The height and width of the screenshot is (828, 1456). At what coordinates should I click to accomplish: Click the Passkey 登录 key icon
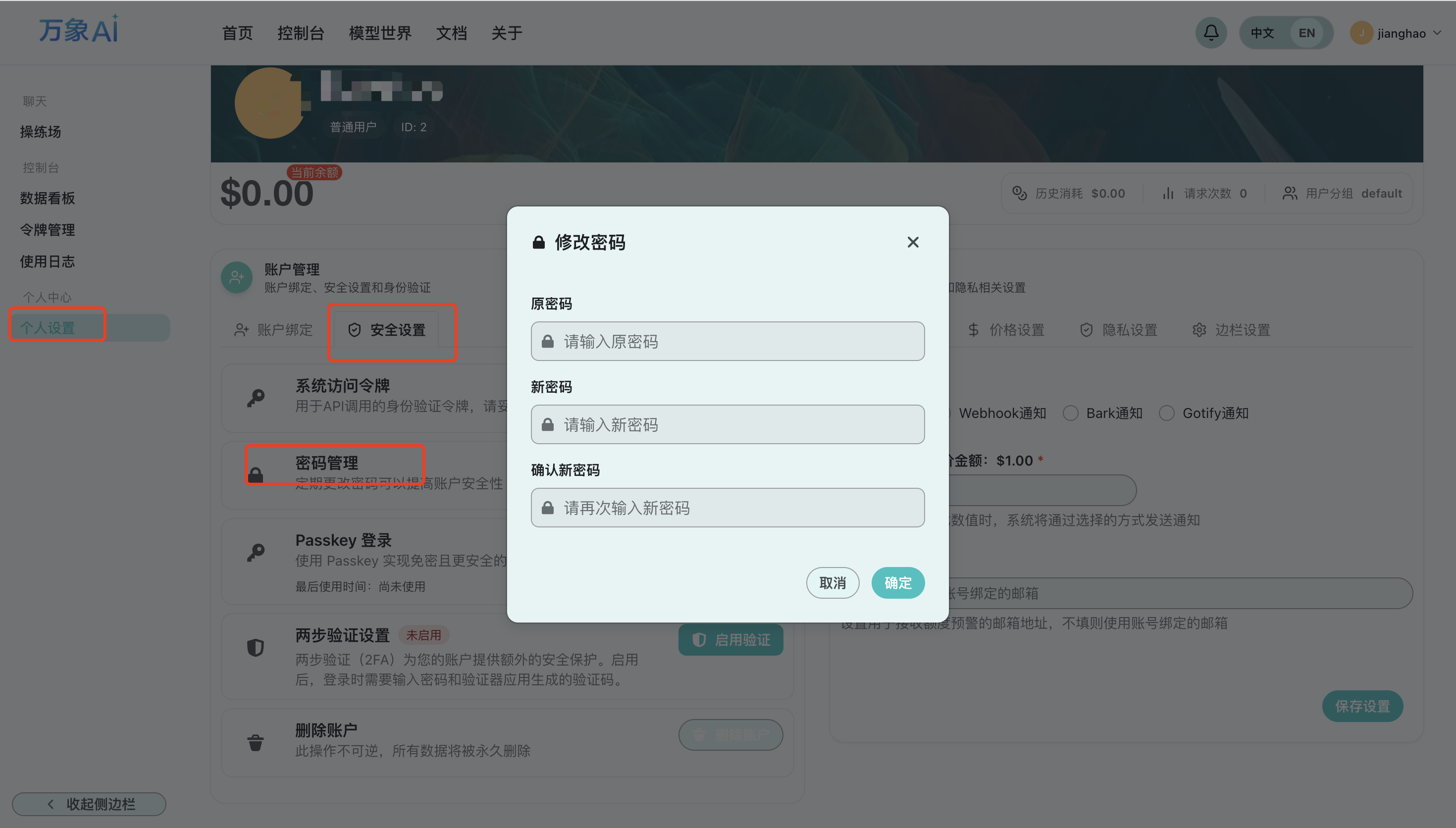pos(256,552)
